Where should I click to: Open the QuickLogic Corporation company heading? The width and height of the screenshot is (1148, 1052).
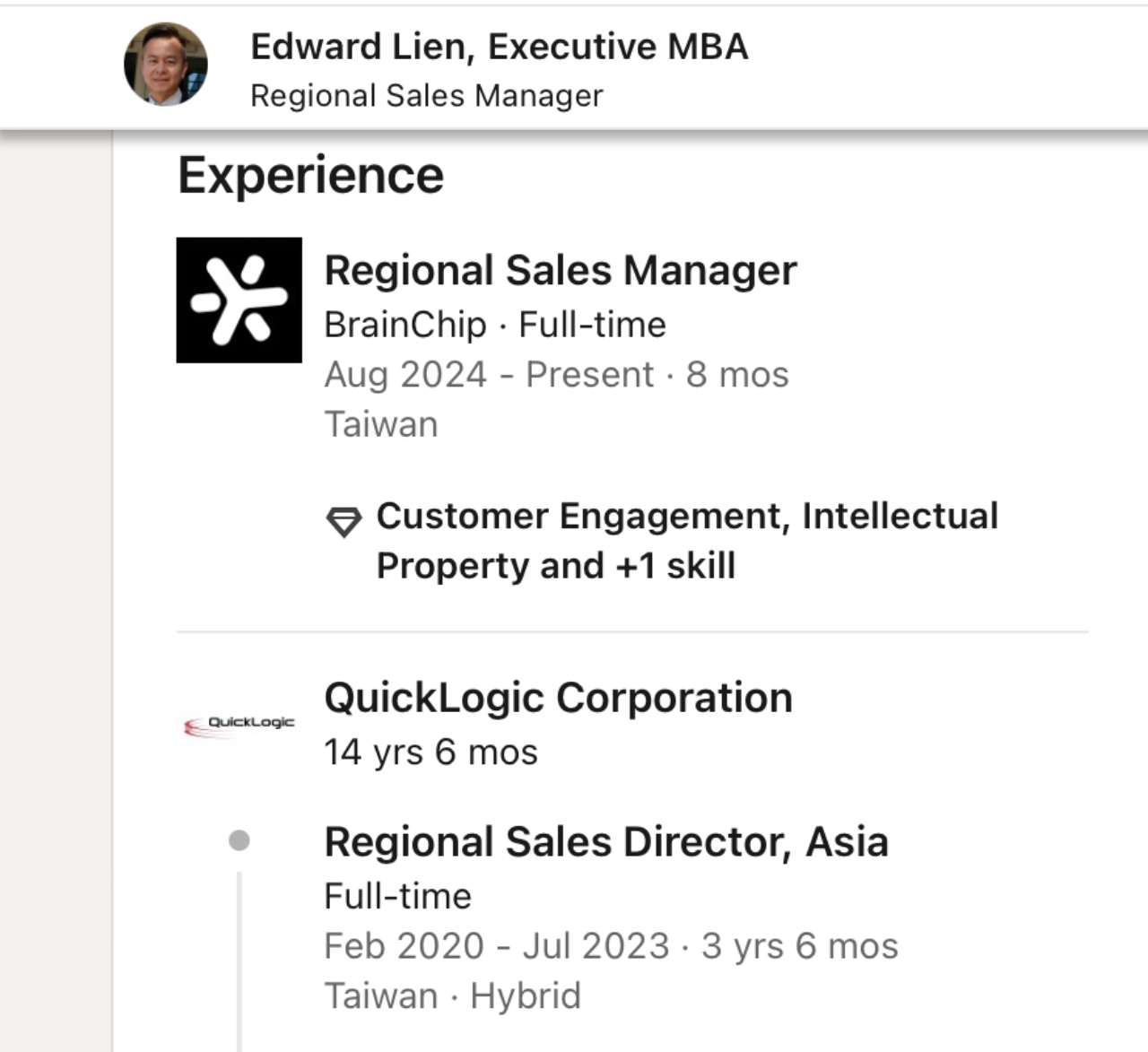(558, 698)
